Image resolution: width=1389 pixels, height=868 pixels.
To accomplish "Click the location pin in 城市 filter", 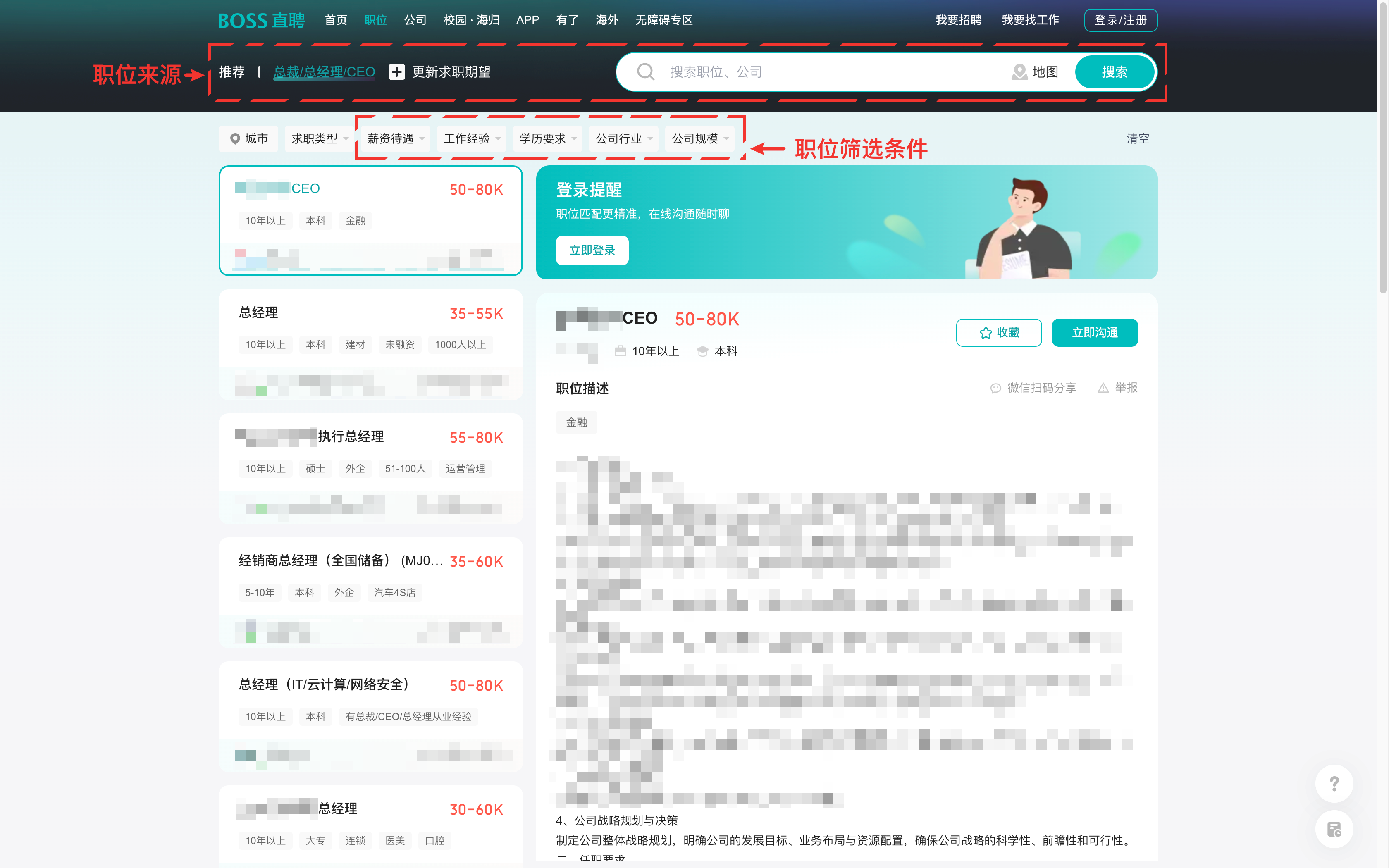I will click(235, 139).
